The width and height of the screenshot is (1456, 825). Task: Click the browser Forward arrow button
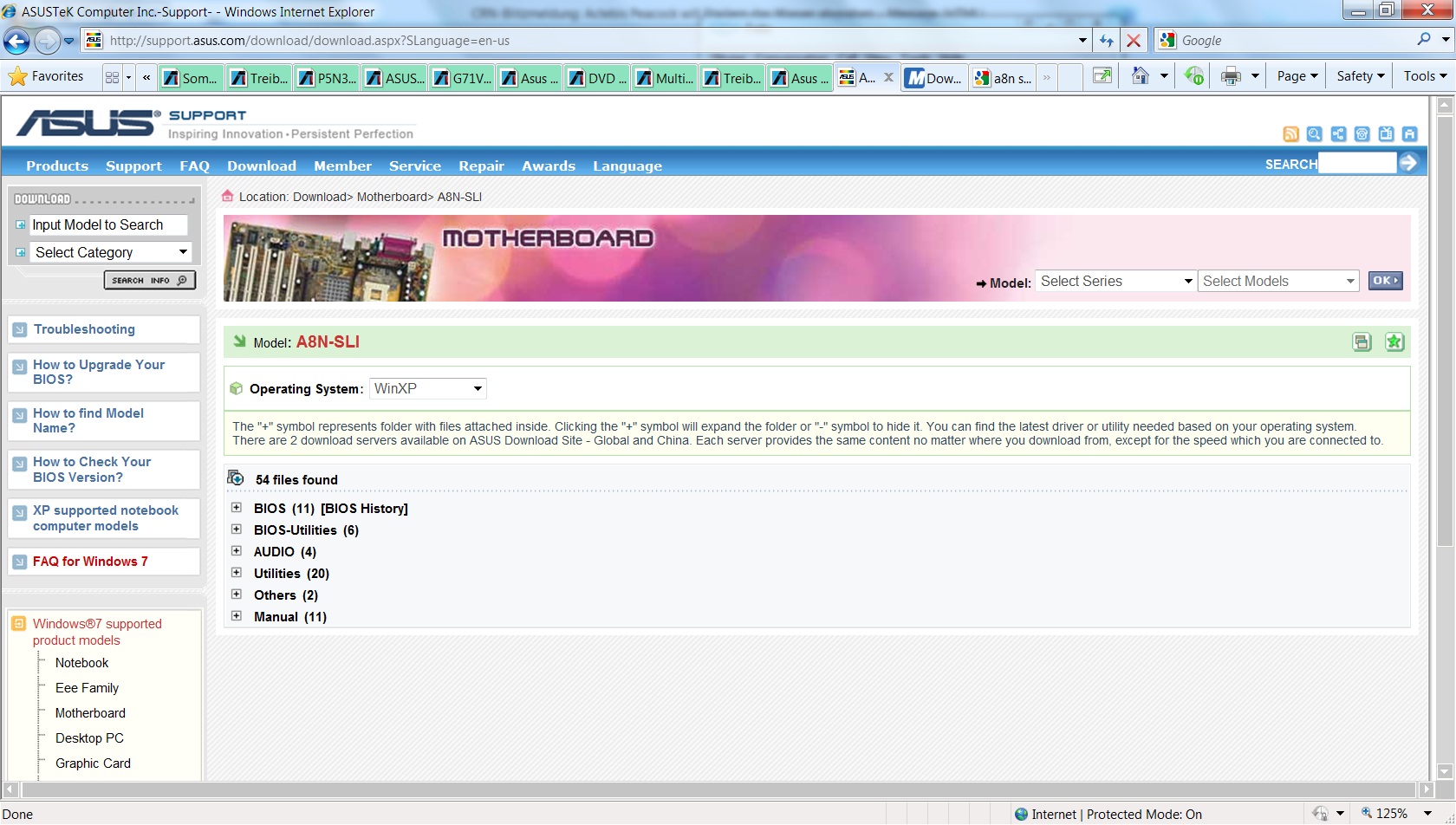[47, 41]
